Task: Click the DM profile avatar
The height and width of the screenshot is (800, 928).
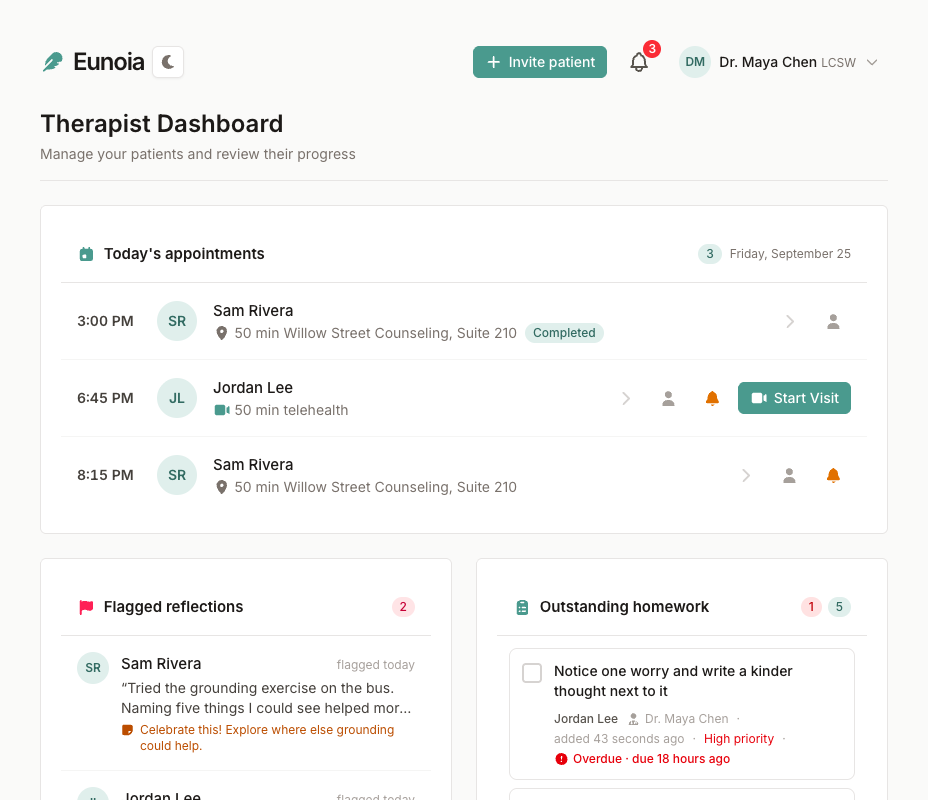Action: 695,62
